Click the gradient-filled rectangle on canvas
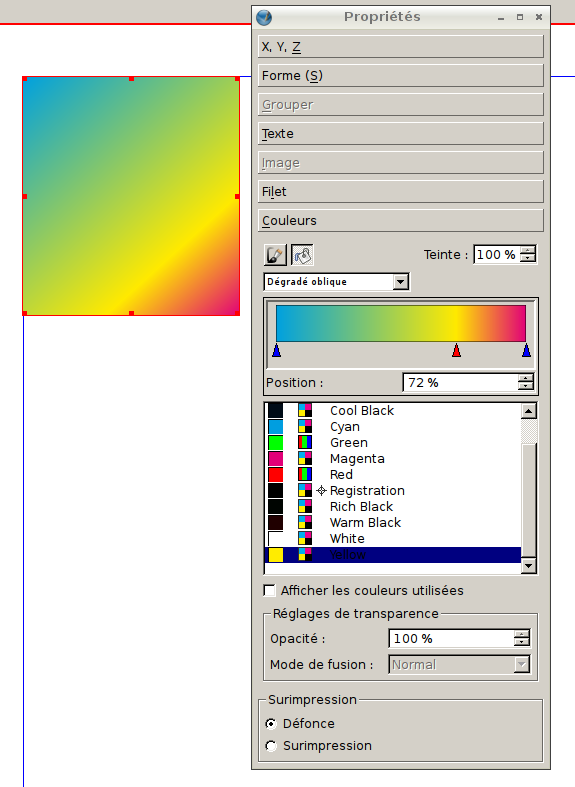The width and height of the screenshot is (575, 787). [131, 196]
